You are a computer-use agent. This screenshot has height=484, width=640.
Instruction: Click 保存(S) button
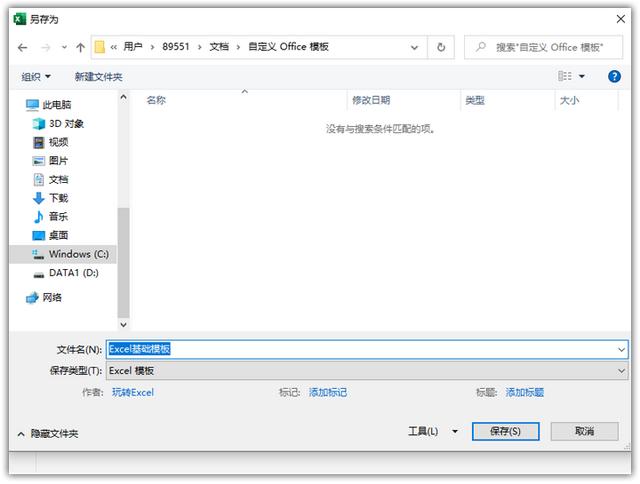[505, 431]
